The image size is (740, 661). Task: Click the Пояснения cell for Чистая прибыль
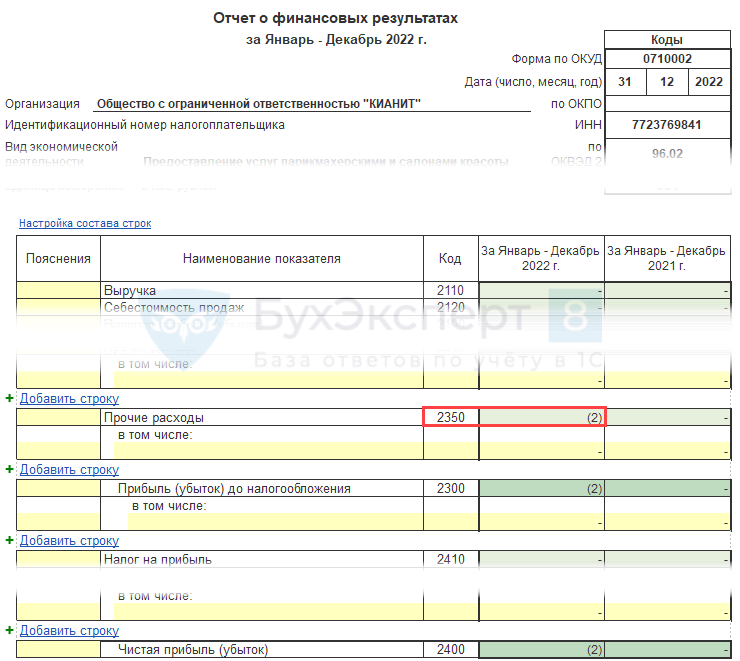[59, 650]
